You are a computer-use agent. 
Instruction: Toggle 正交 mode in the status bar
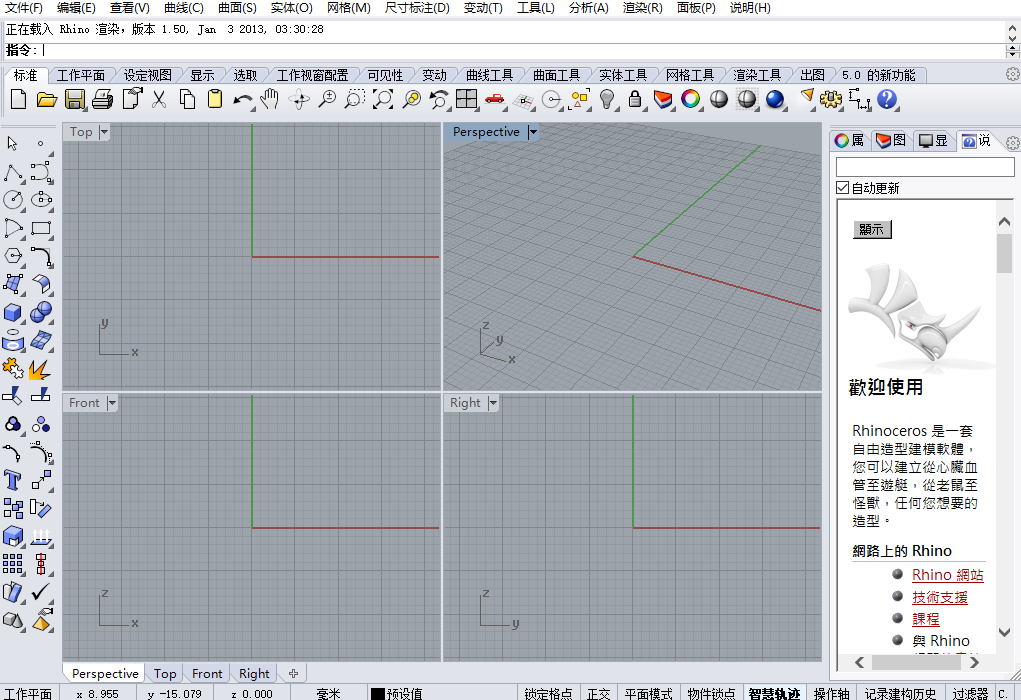[599, 691]
